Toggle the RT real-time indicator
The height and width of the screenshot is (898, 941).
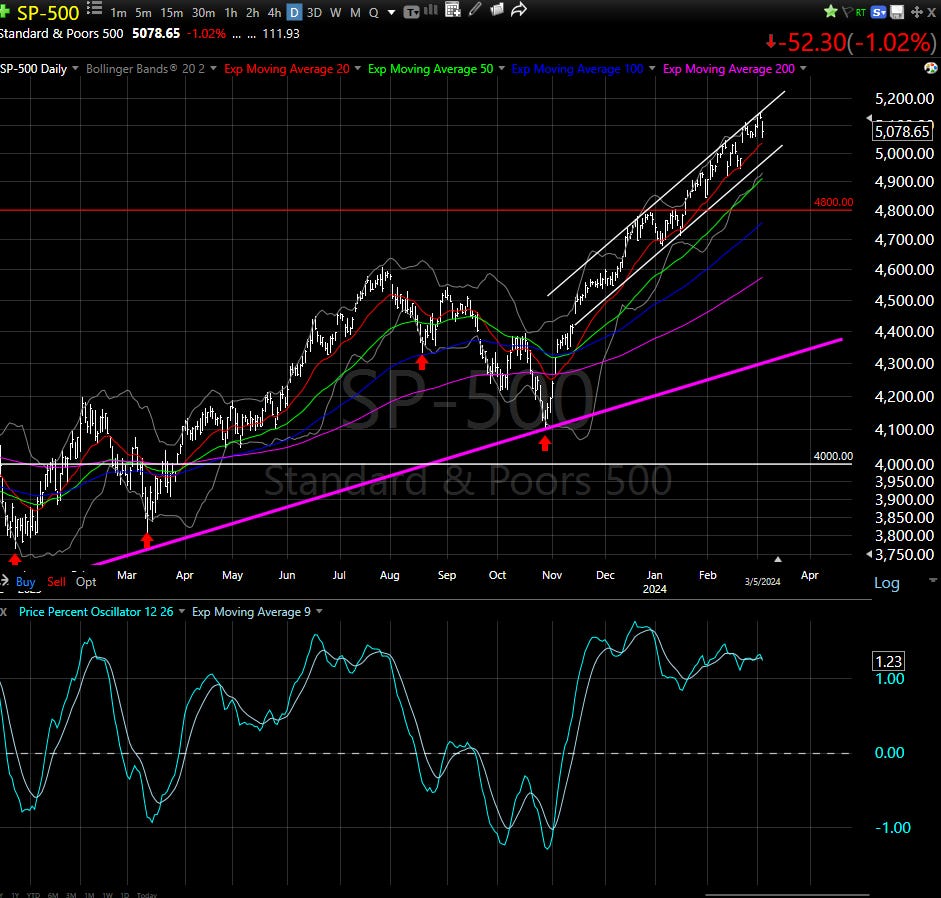(x=861, y=12)
